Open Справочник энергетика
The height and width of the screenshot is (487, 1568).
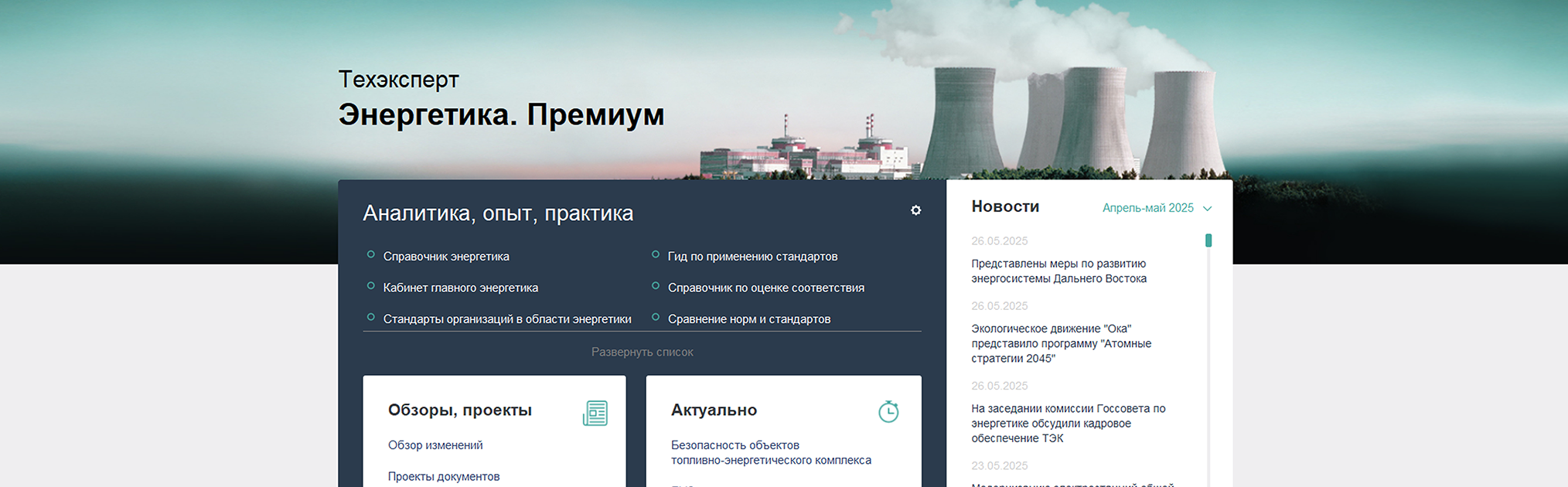point(446,257)
